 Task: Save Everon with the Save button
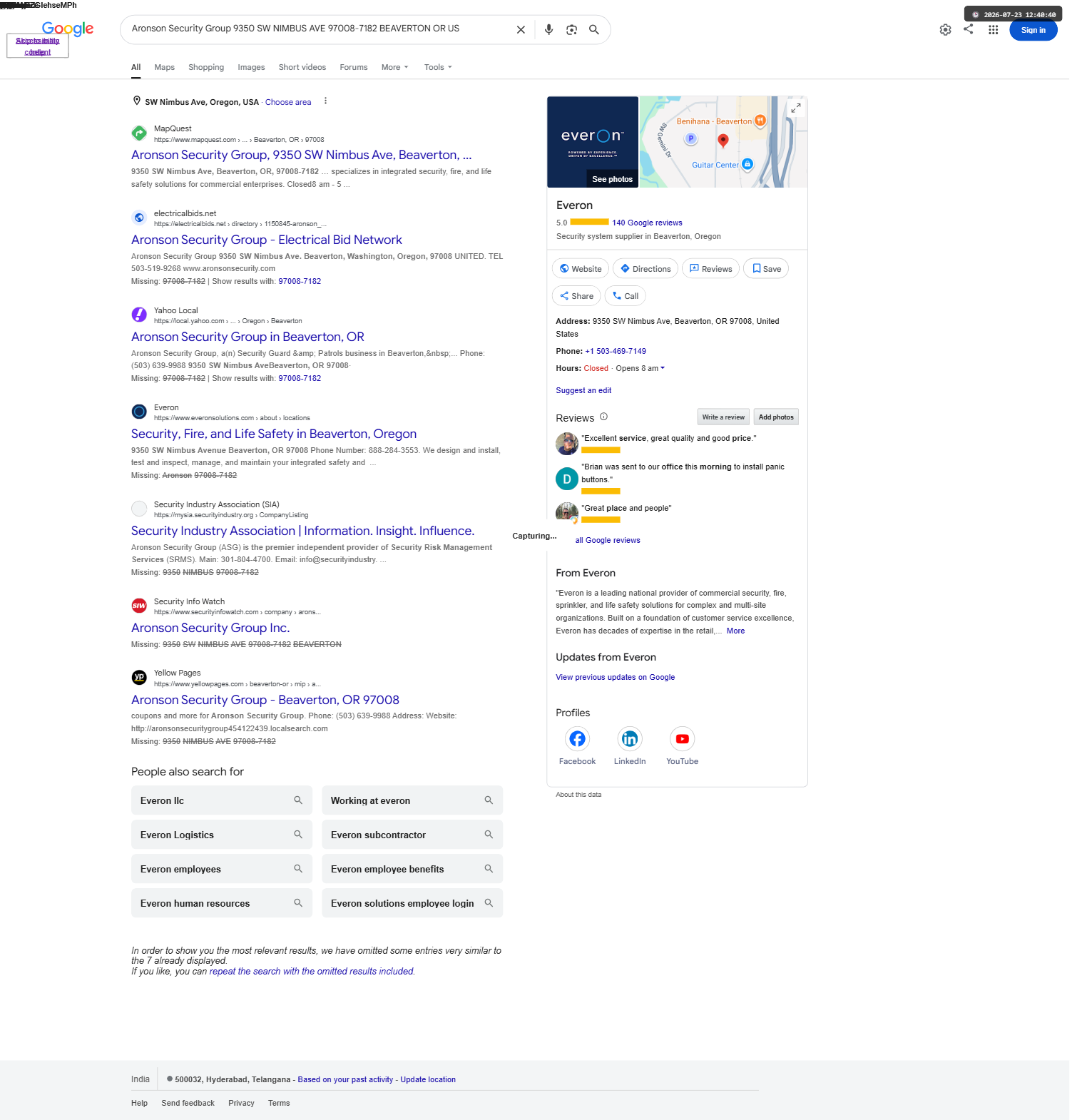[766, 269]
